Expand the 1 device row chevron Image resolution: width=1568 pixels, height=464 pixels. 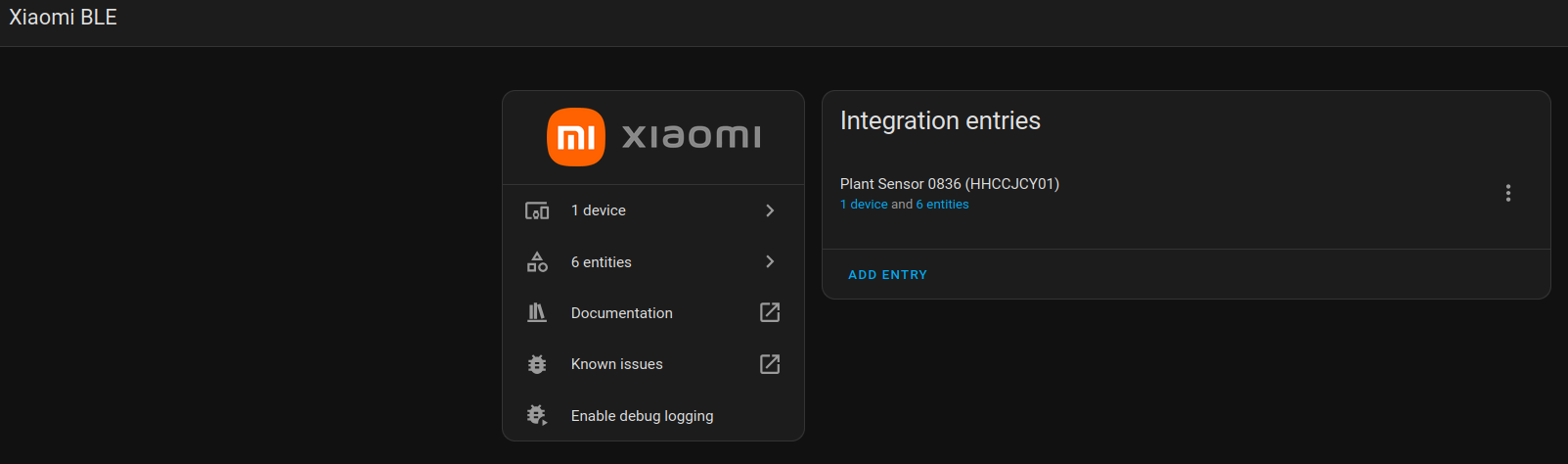[x=770, y=210]
